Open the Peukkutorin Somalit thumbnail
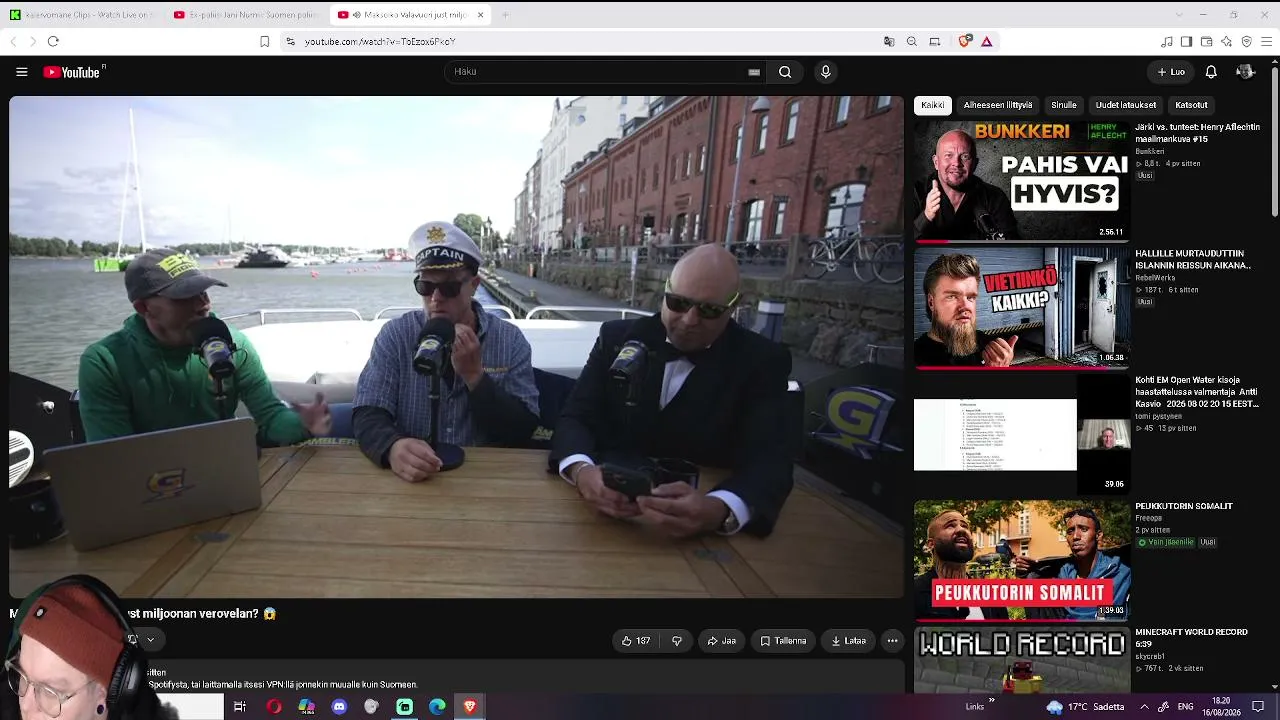Image resolution: width=1280 pixels, height=720 pixels. pos(1022,560)
